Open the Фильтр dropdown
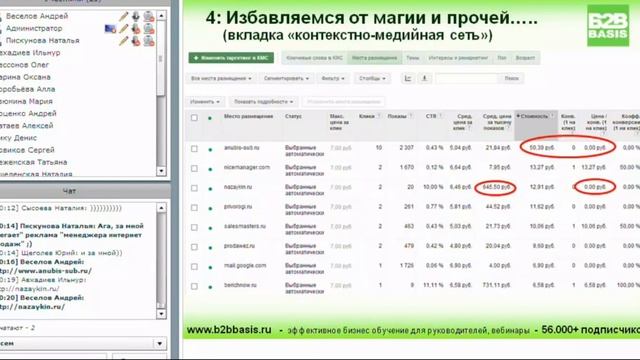Image resolution: width=640 pixels, height=360 pixels. pyautogui.click(x=333, y=78)
